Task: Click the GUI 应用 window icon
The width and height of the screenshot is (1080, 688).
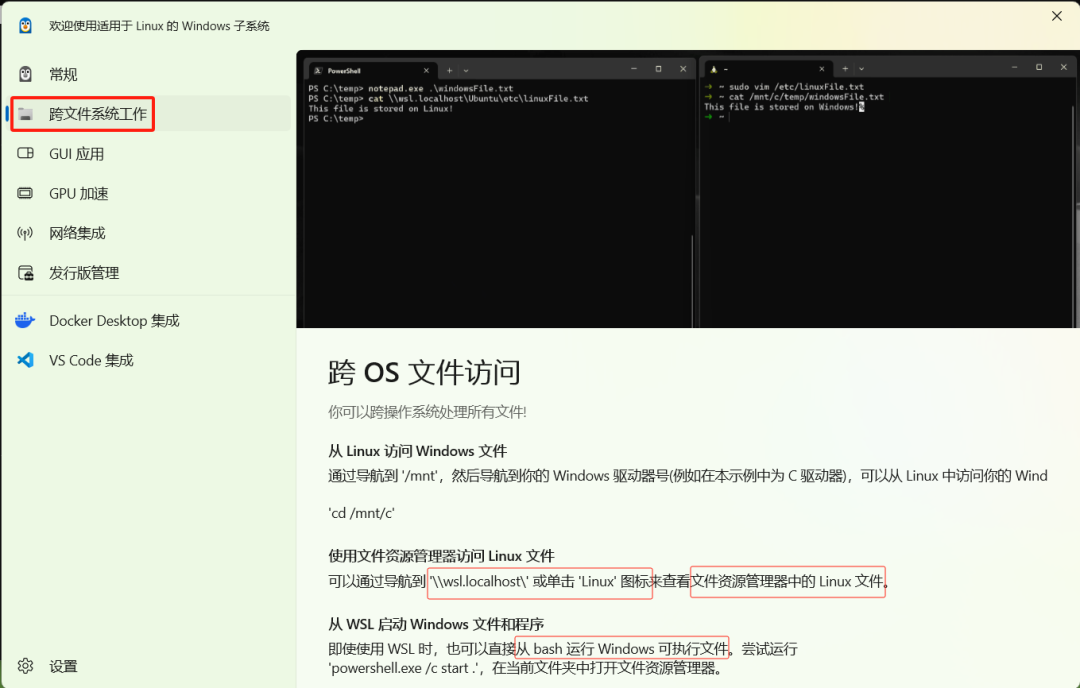Action: point(25,154)
